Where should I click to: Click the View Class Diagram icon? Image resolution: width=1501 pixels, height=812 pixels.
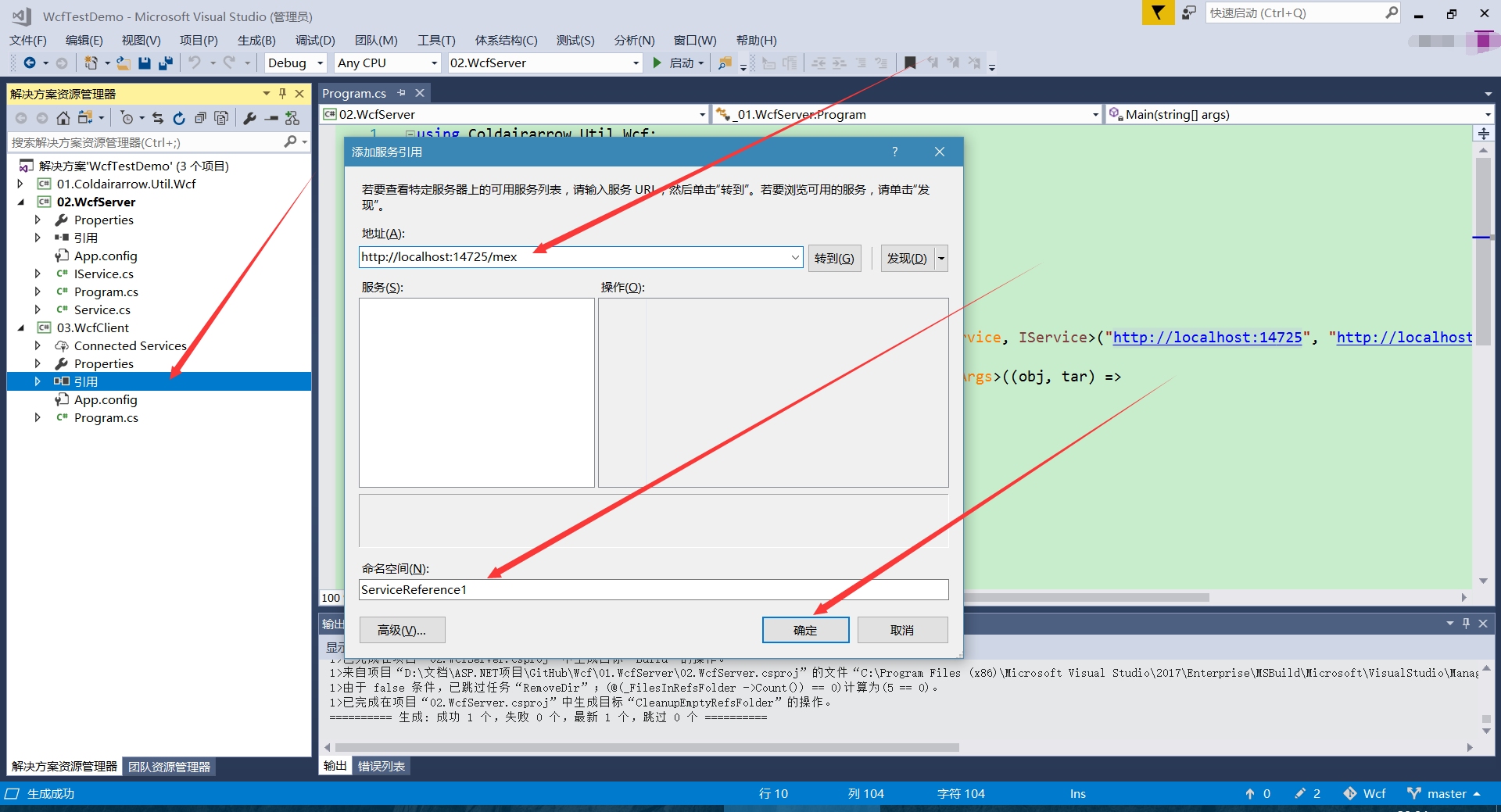(x=292, y=118)
